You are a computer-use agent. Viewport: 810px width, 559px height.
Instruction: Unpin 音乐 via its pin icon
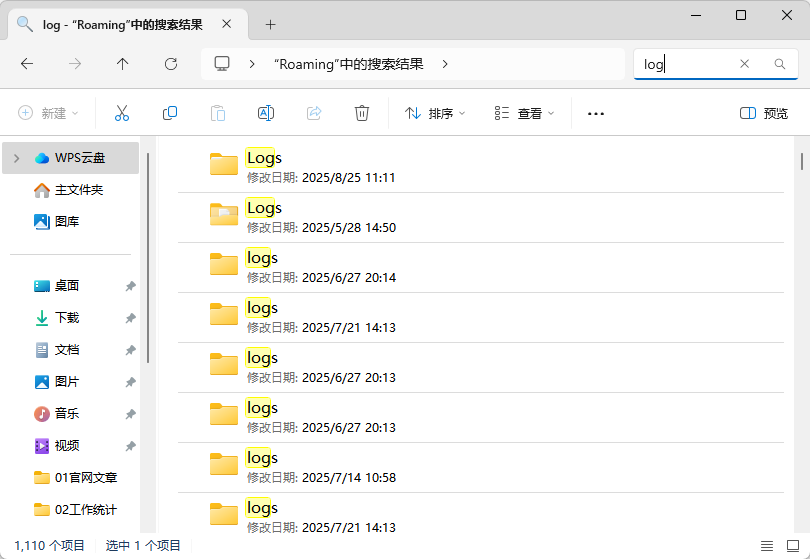(131, 414)
